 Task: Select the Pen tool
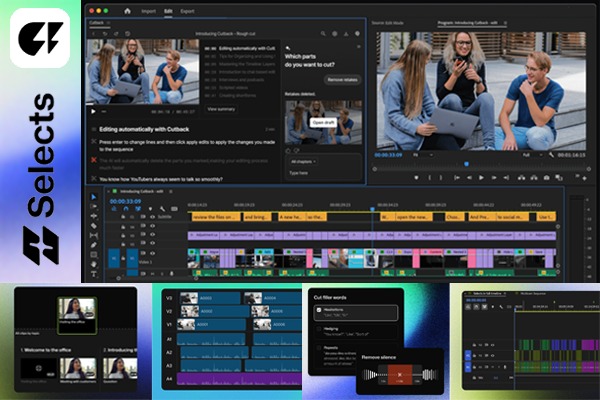pyautogui.click(x=94, y=245)
